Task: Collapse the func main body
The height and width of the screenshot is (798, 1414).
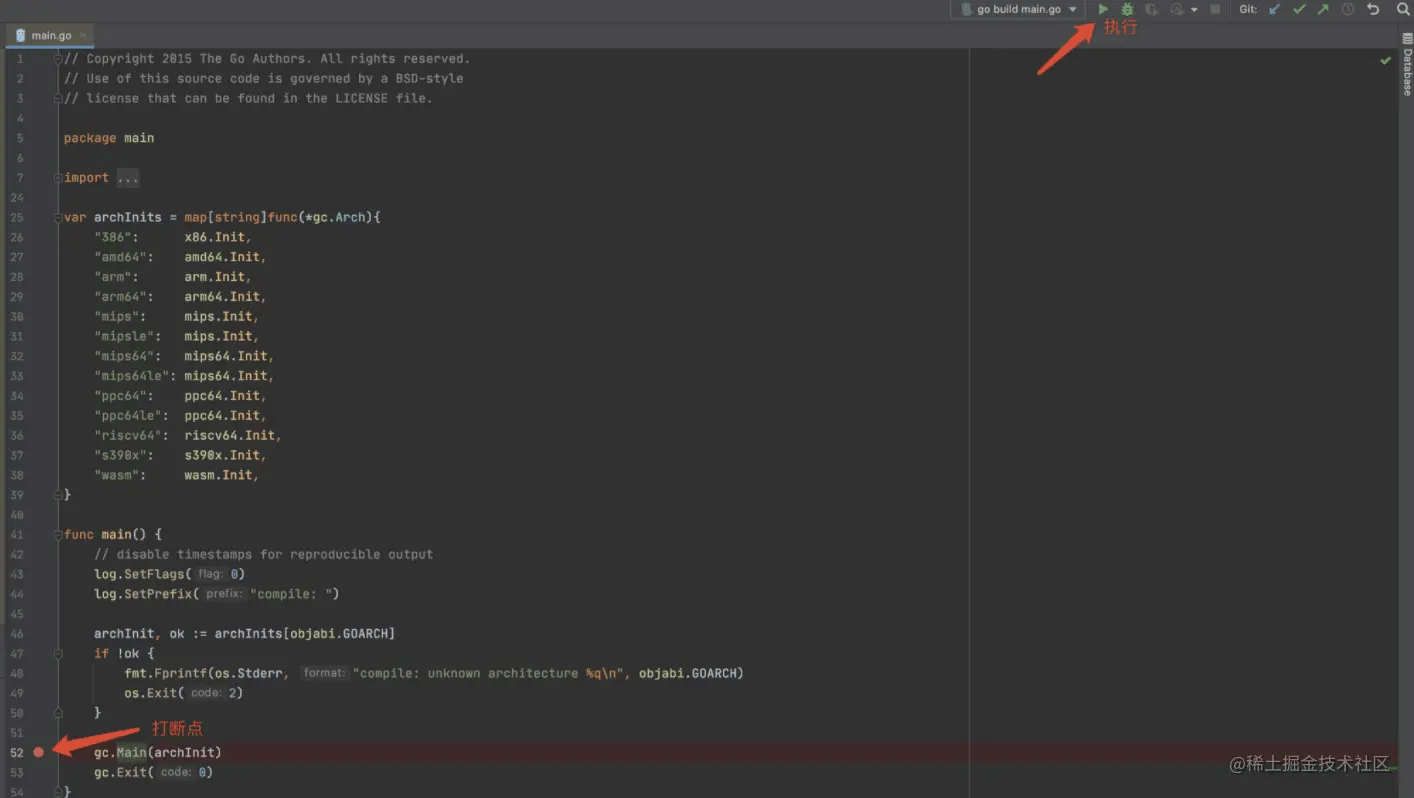Action: click(58, 534)
